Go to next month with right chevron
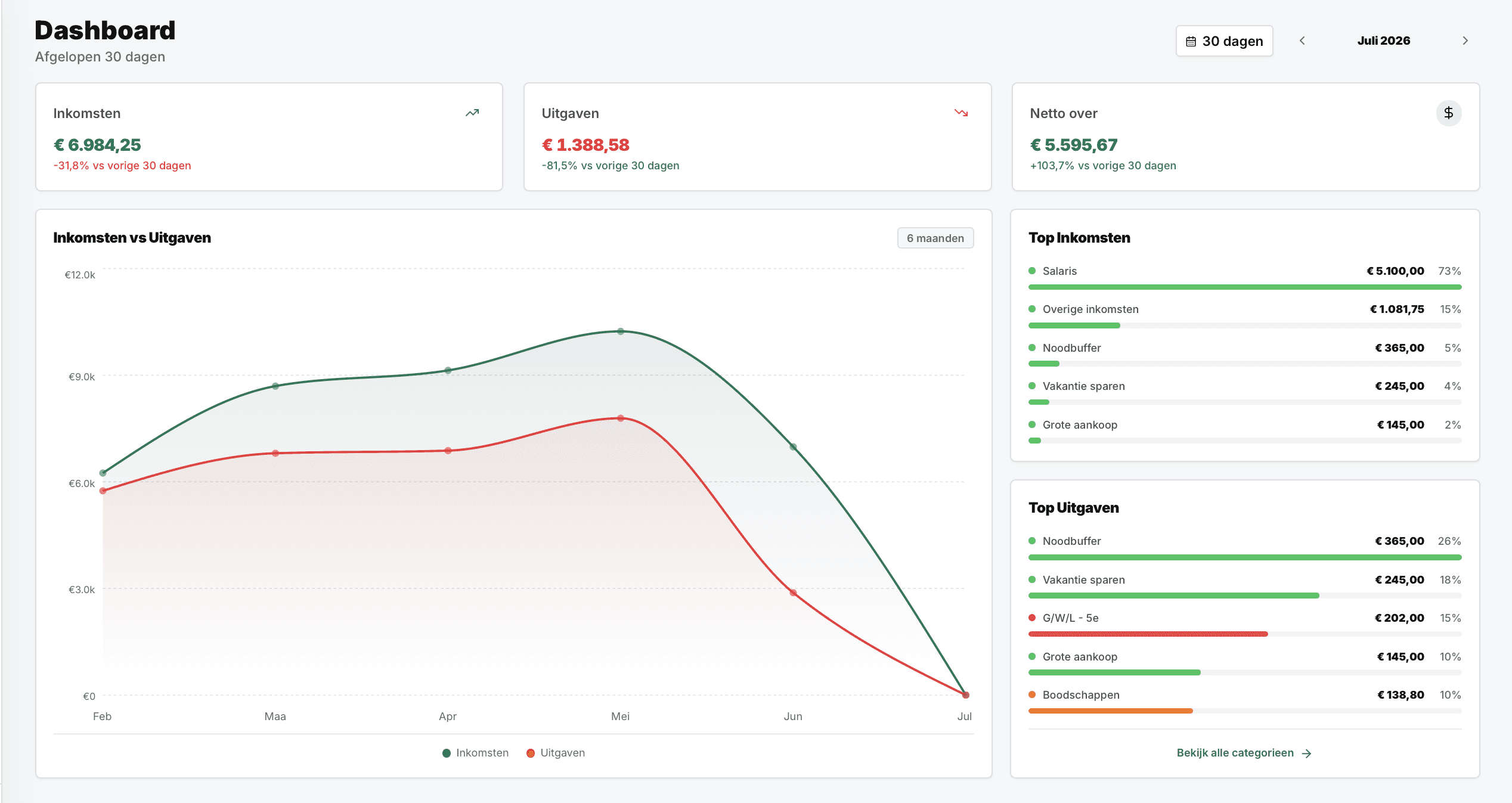The width and height of the screenshot is (1512, 803). point(1465,41)
